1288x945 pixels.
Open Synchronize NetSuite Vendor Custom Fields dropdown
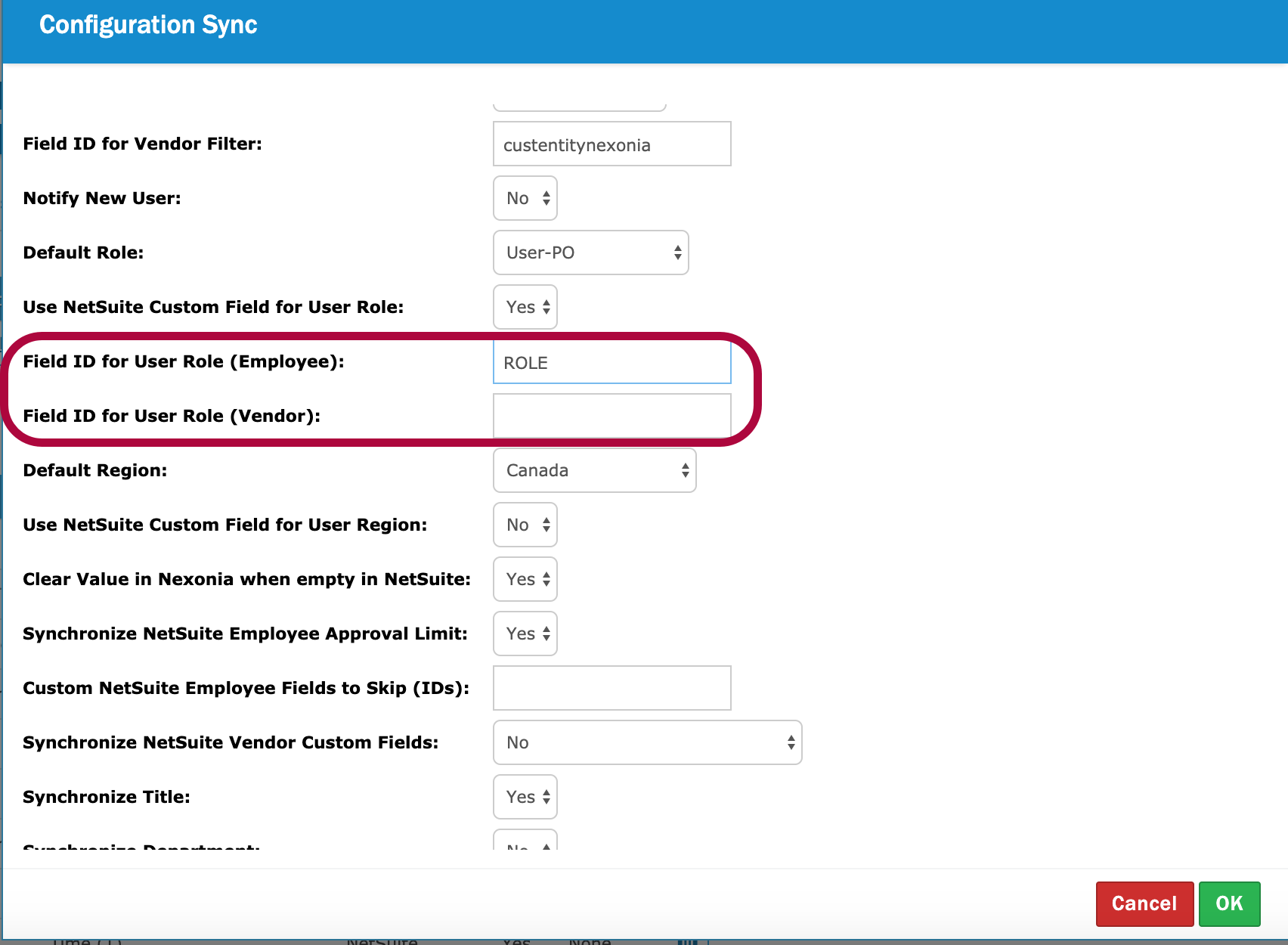click(647, 742)
